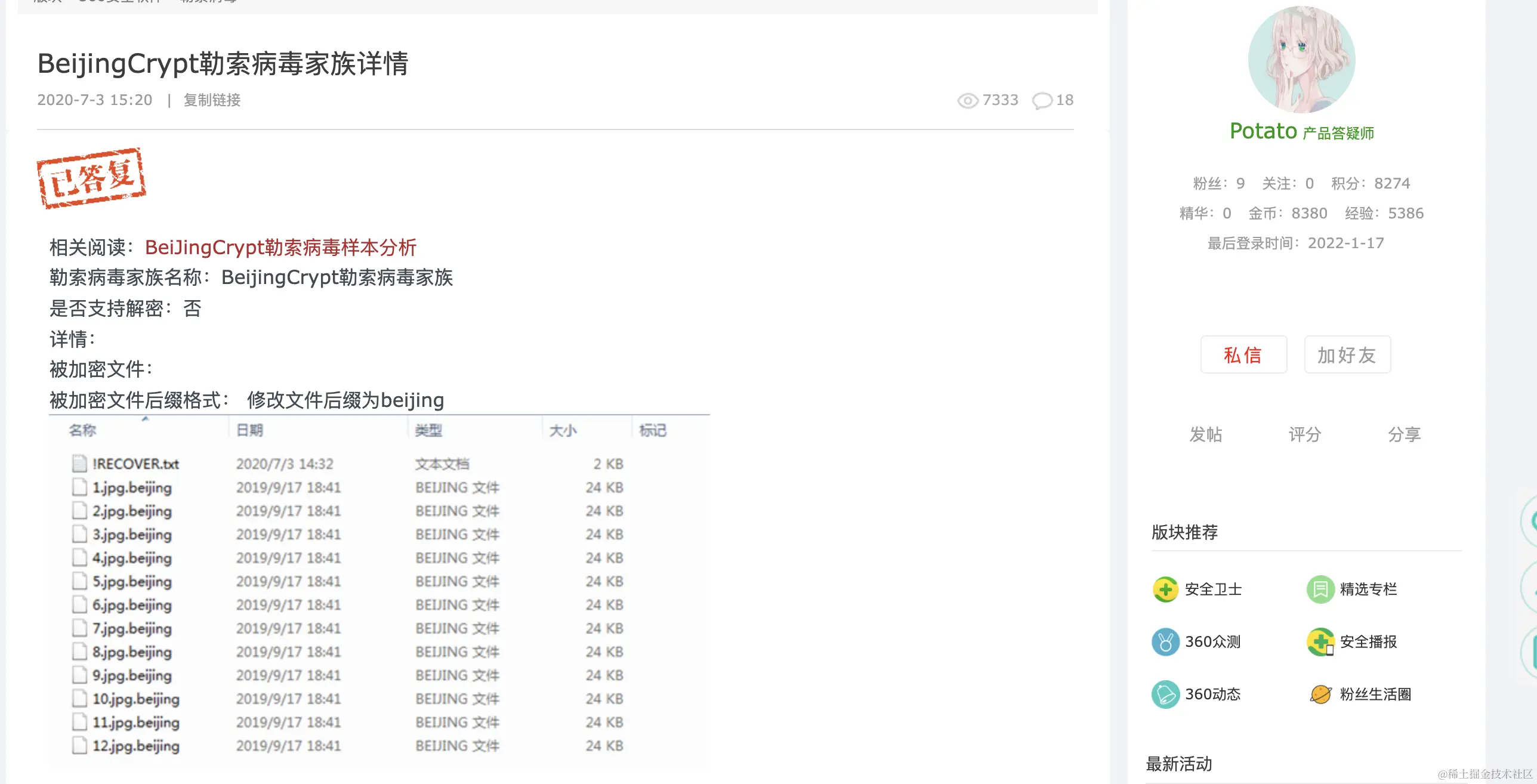Select the 安全卫士 icon under 版块推荐
1537x784 pixels.
click(x=1165, y=589)
